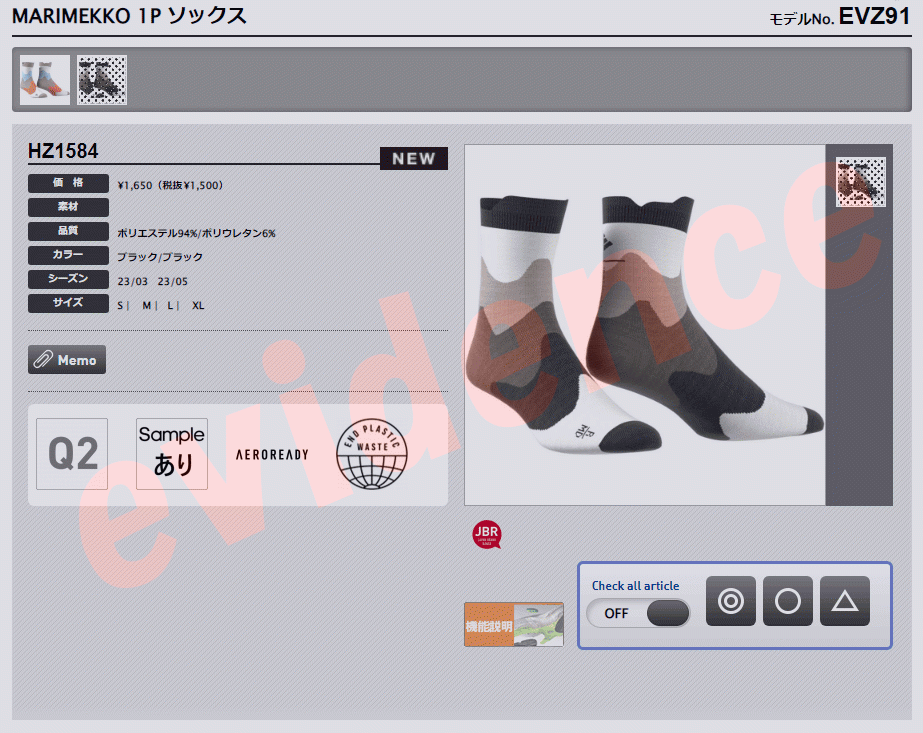Viewport: 923px width, 733px height.
Task: Click the AEROREADY logo
Action: [272, 455]
